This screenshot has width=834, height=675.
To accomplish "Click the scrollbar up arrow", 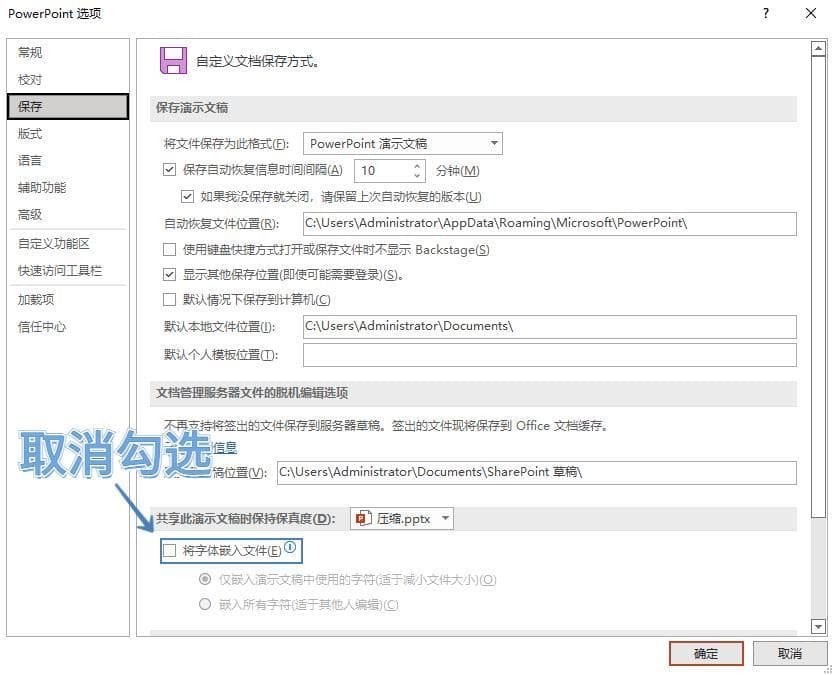I will click(819, 48).
